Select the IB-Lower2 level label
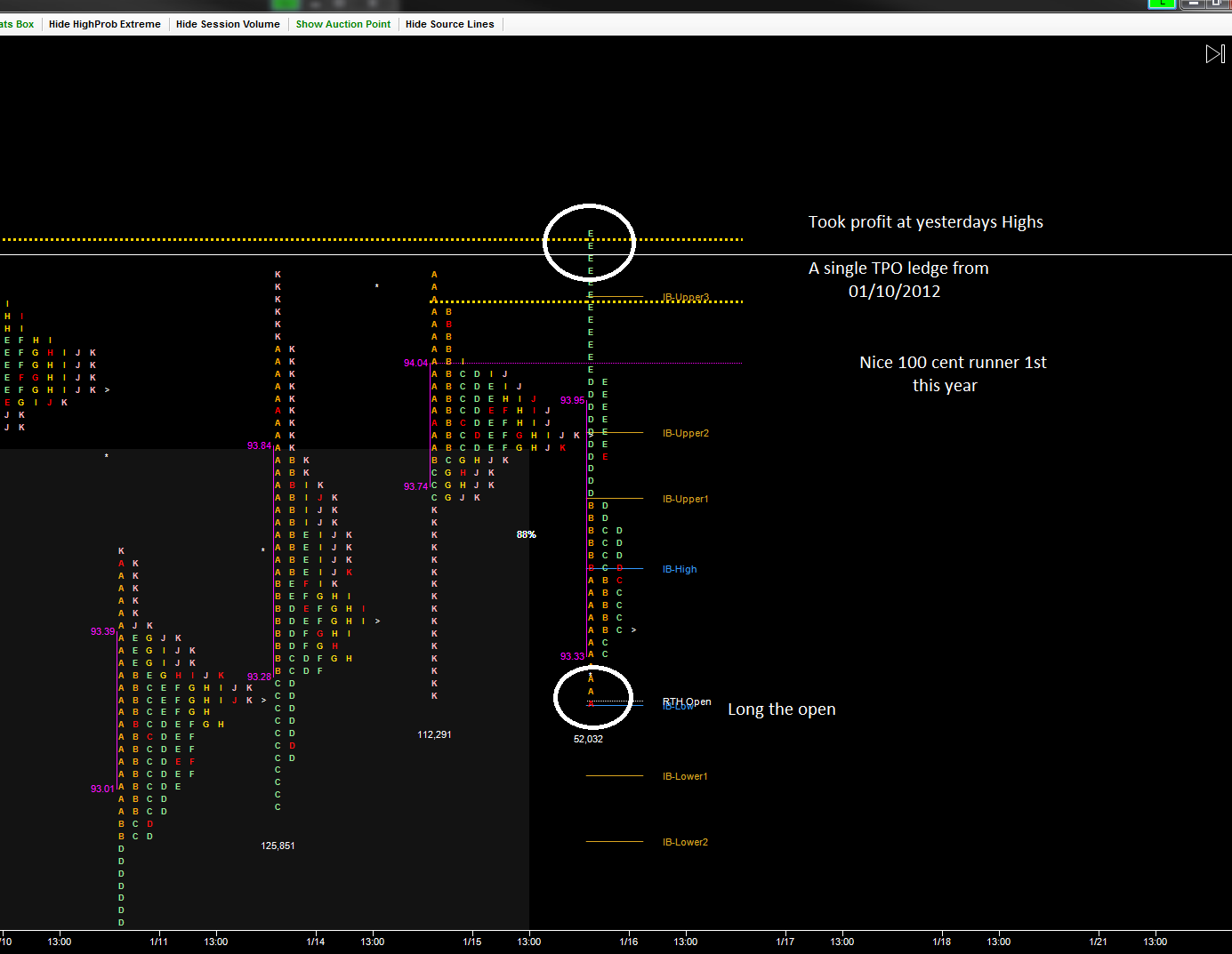 pyautogui.click(x=685, y=842)
